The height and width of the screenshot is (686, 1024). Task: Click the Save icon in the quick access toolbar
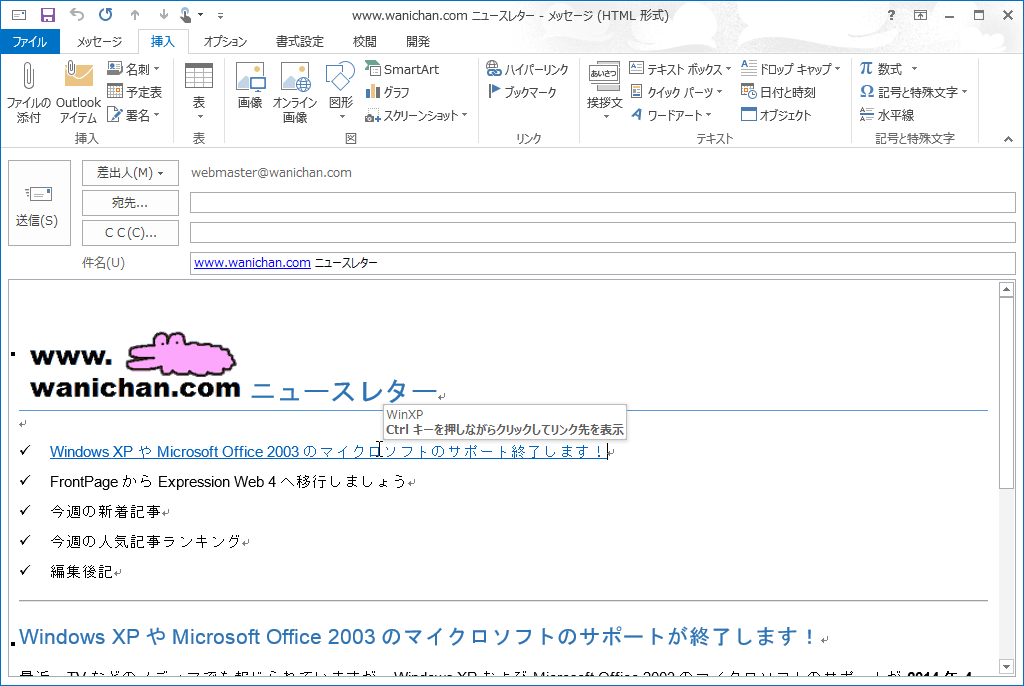pos(48,15)
